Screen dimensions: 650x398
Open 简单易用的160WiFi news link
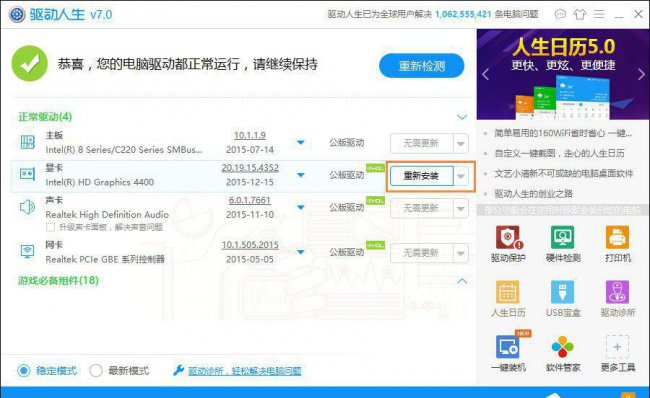click(x=563, y=133)
